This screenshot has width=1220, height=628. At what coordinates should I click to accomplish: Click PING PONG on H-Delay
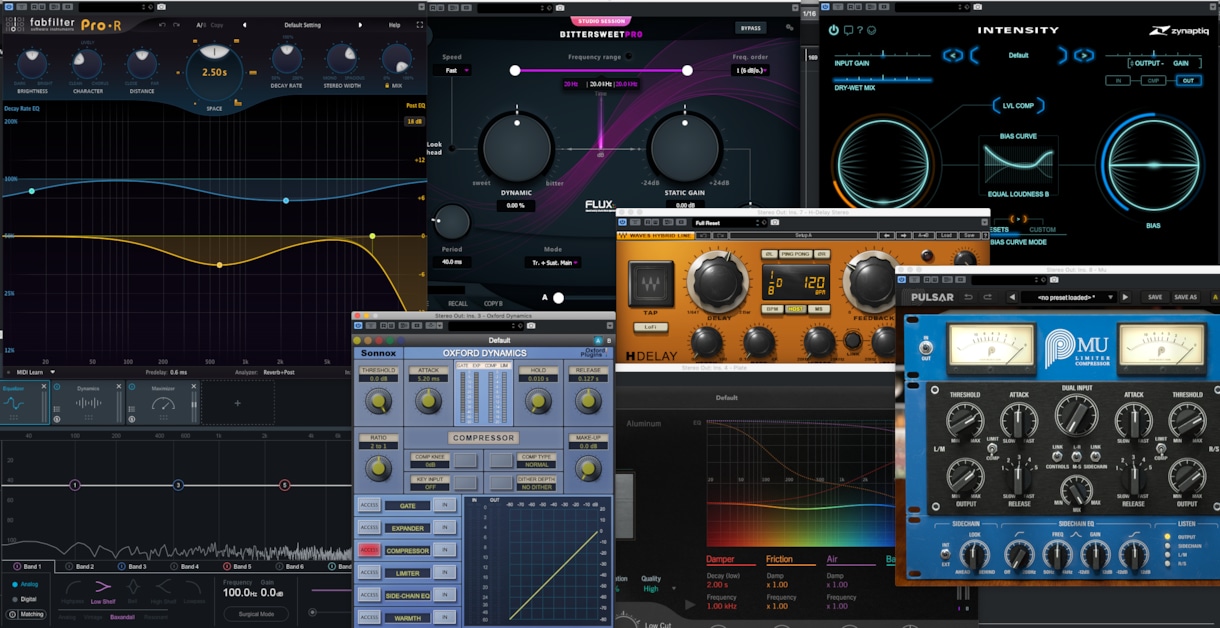[796, 254]
